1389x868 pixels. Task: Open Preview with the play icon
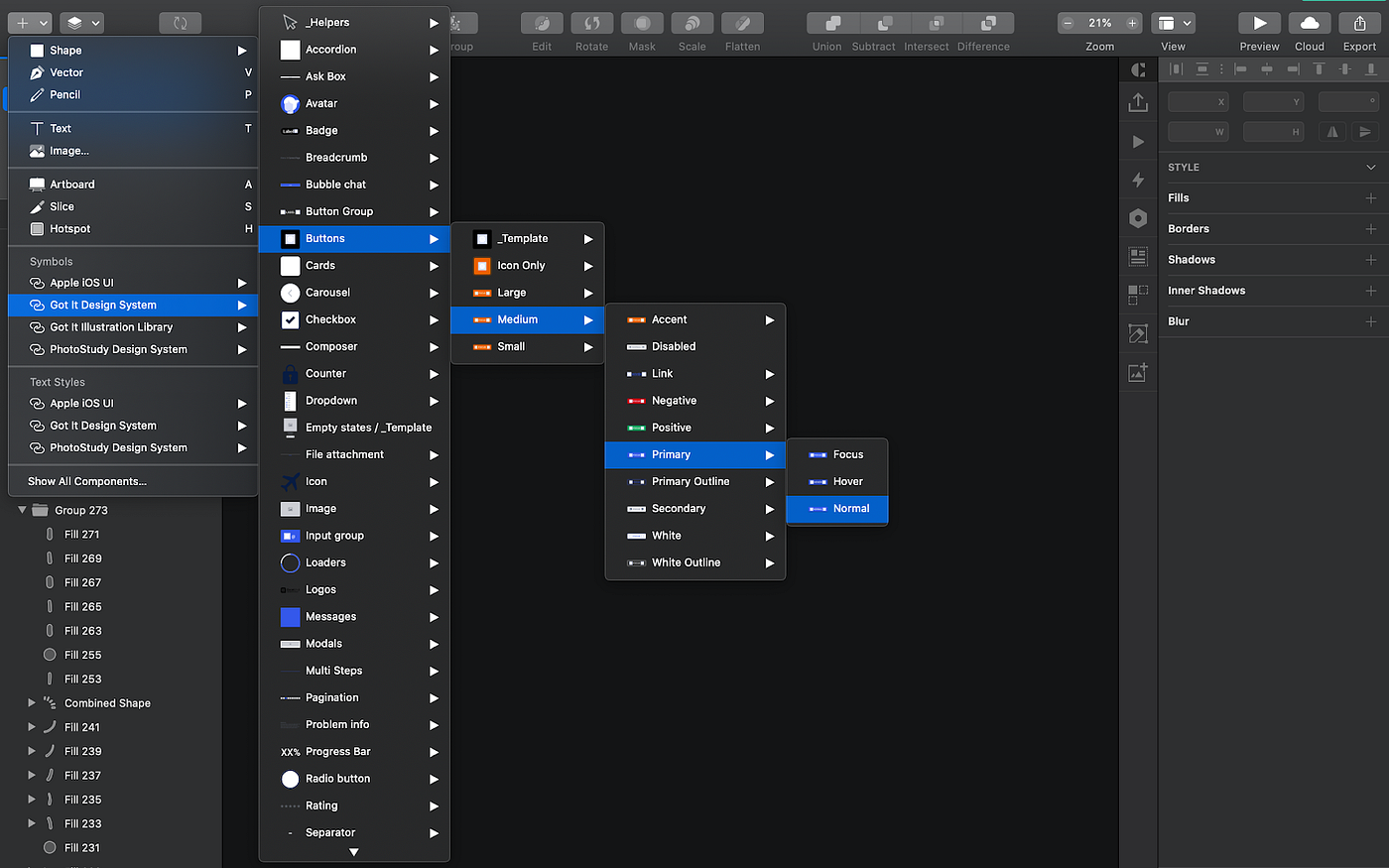1259,23
